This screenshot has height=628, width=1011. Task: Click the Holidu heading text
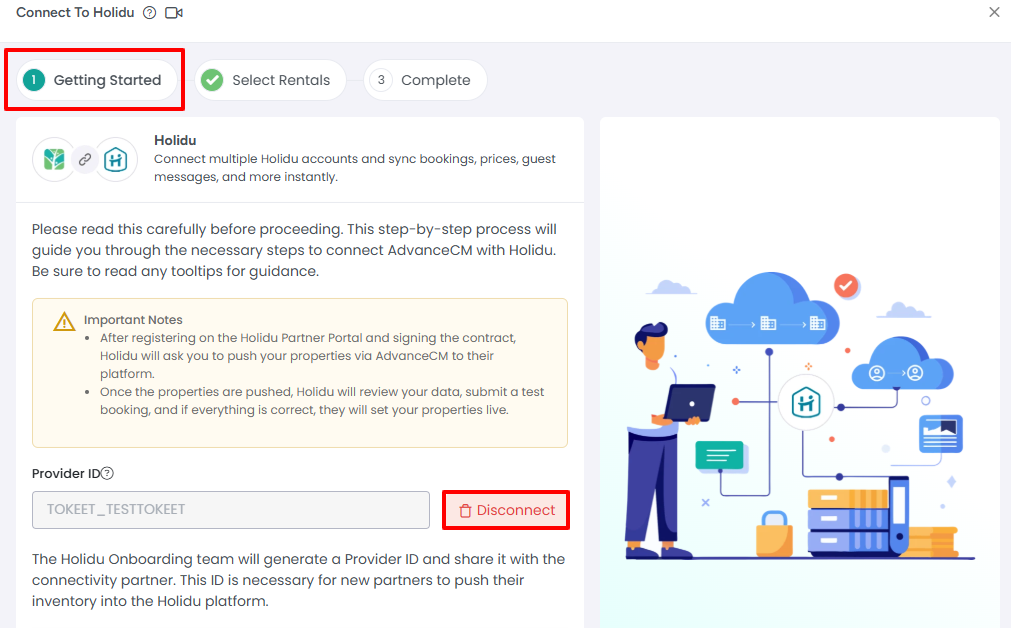175,140
